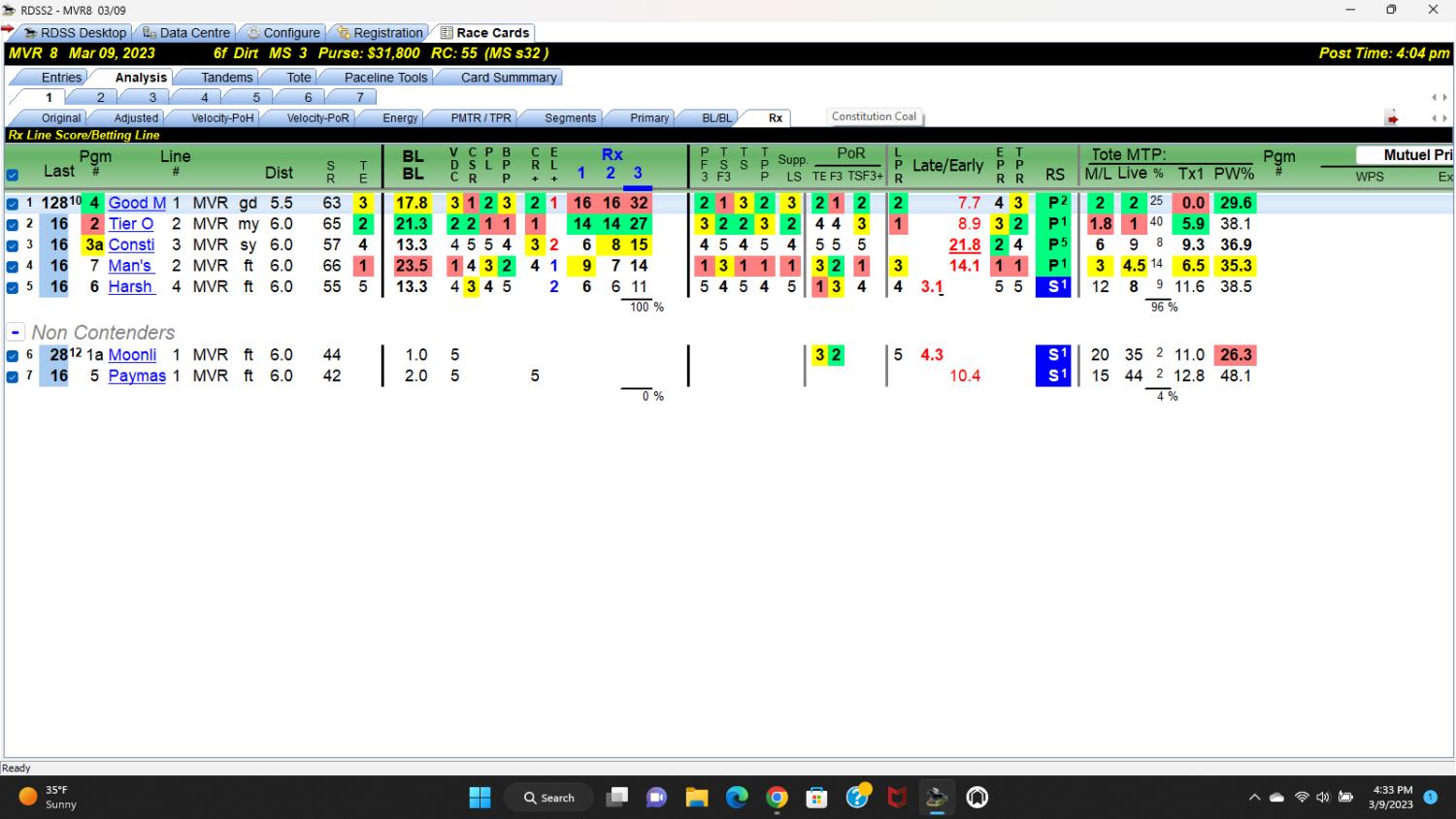1456x819 pixels.
Task: Open File Explorer from the taskbar
Action: tap(697, 798)
